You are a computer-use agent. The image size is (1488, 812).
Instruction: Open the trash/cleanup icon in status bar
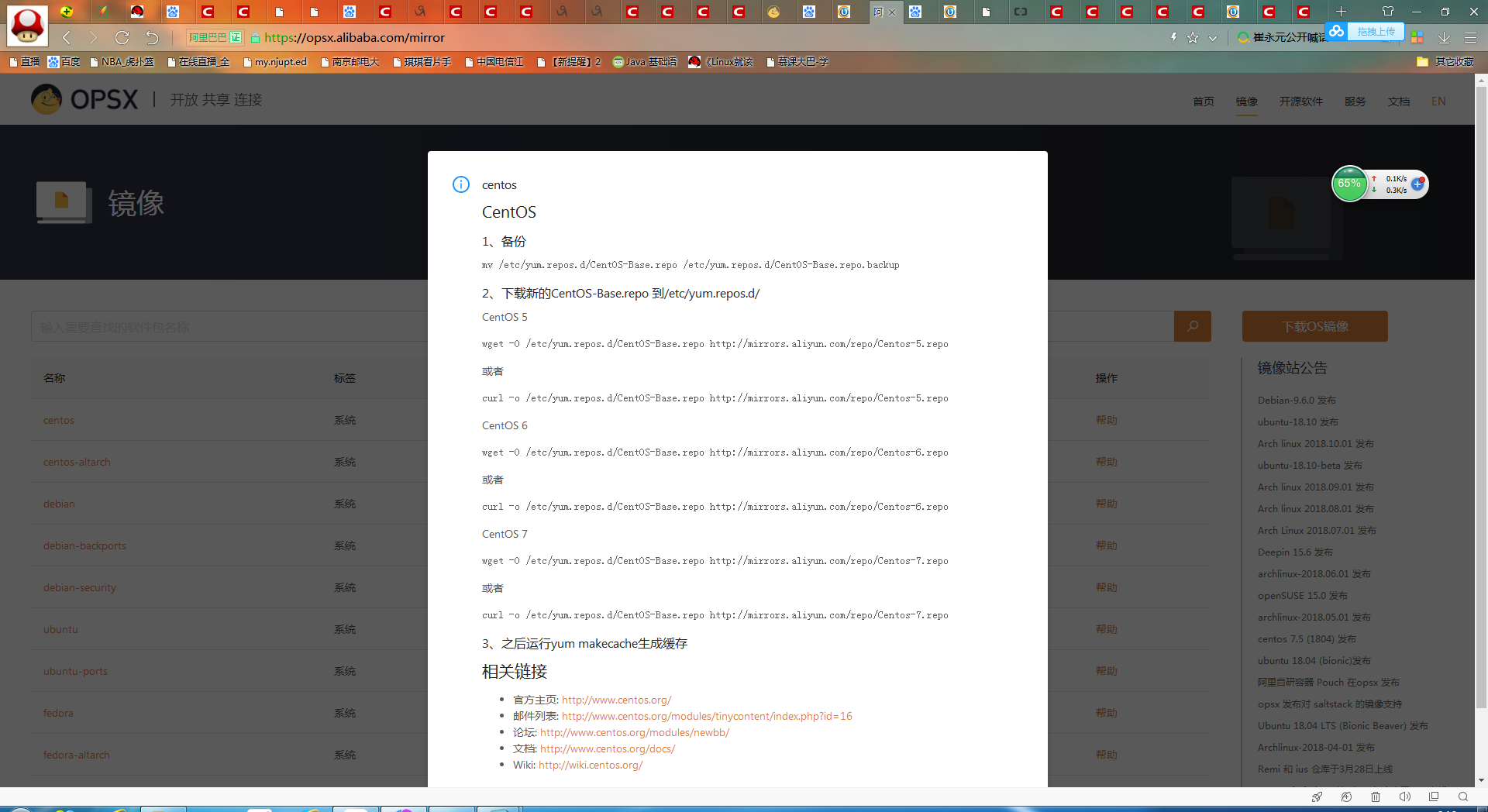(x=1376, y=797)
